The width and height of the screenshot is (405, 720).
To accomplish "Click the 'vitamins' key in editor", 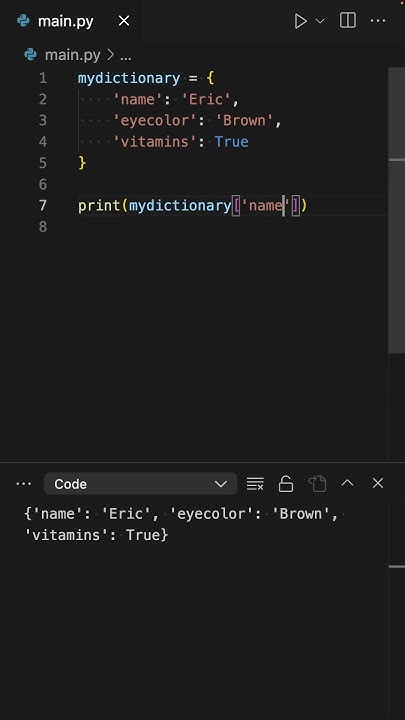I will [x=155, y=142].
